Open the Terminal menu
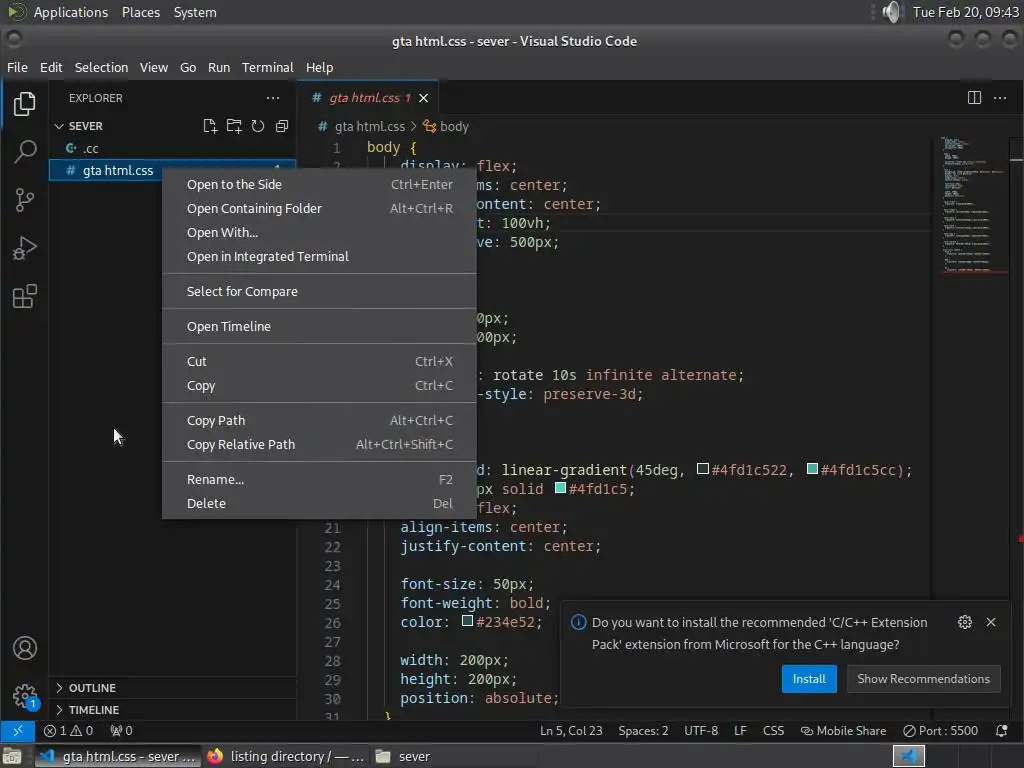 [267, 67]
